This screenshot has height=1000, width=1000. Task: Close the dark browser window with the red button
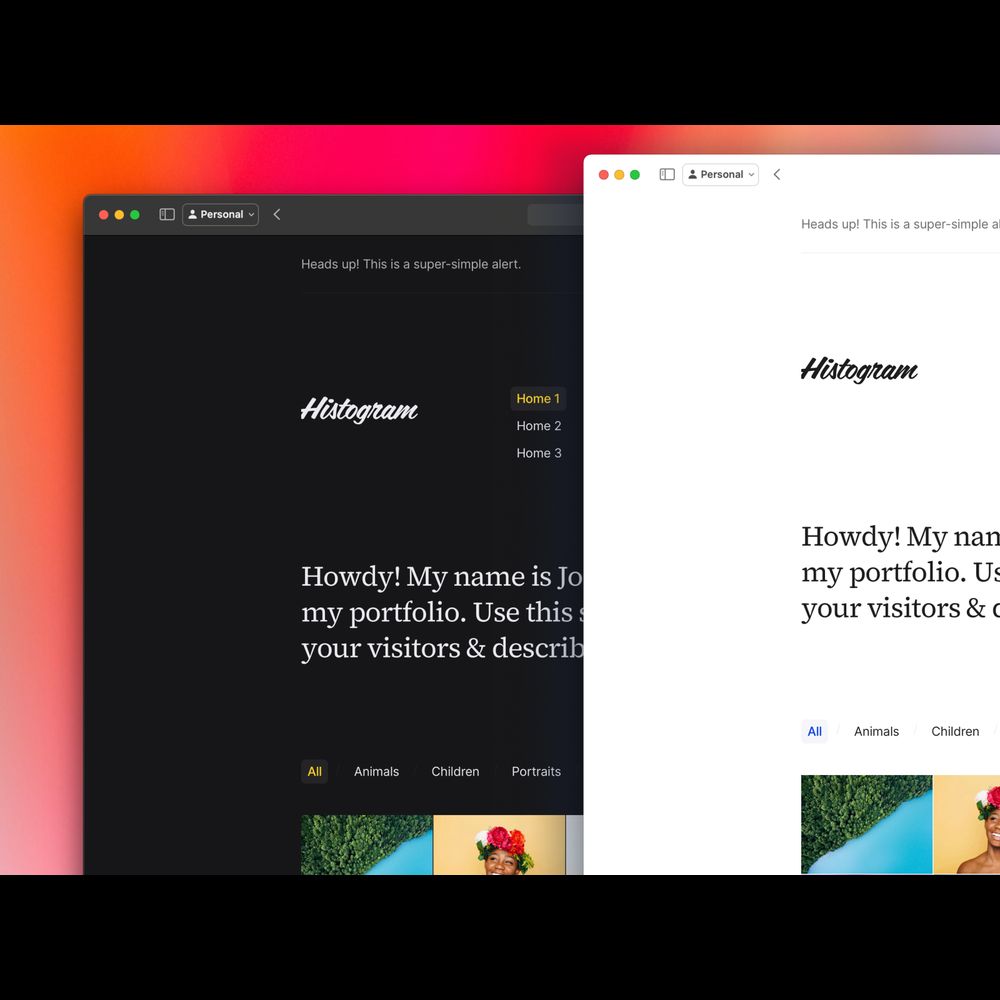[104, 214]
